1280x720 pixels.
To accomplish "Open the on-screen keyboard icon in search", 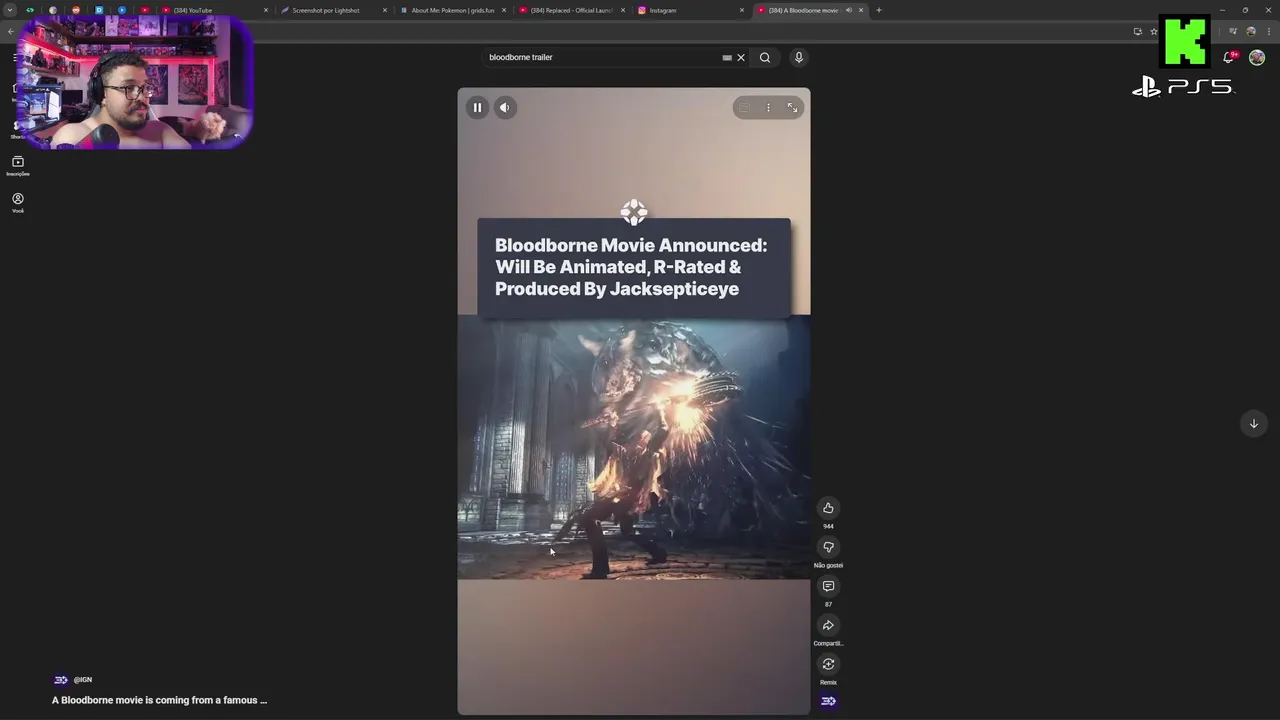I will click(x=727, y=57).
